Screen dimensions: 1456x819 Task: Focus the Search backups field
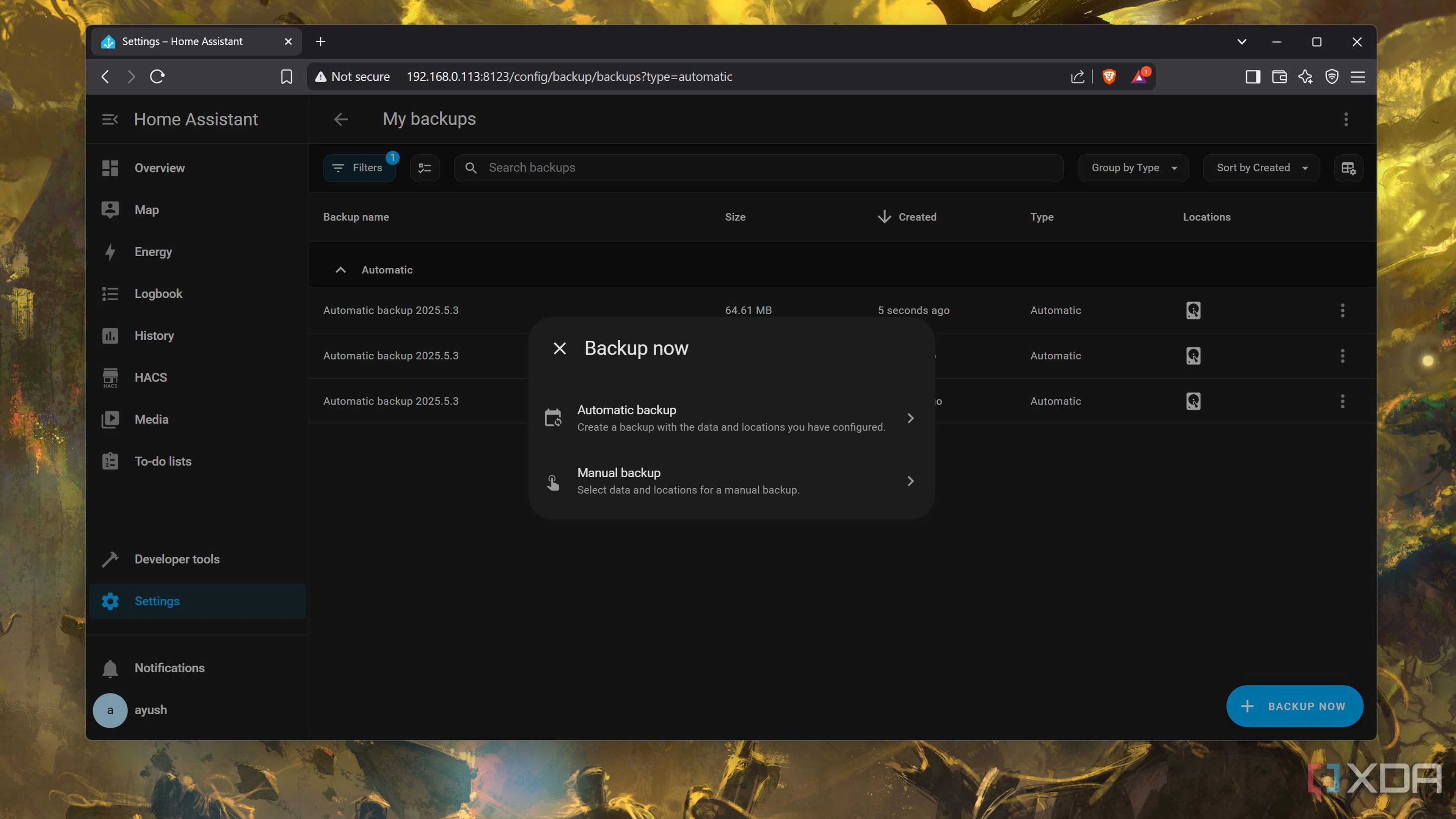[758, 168]
